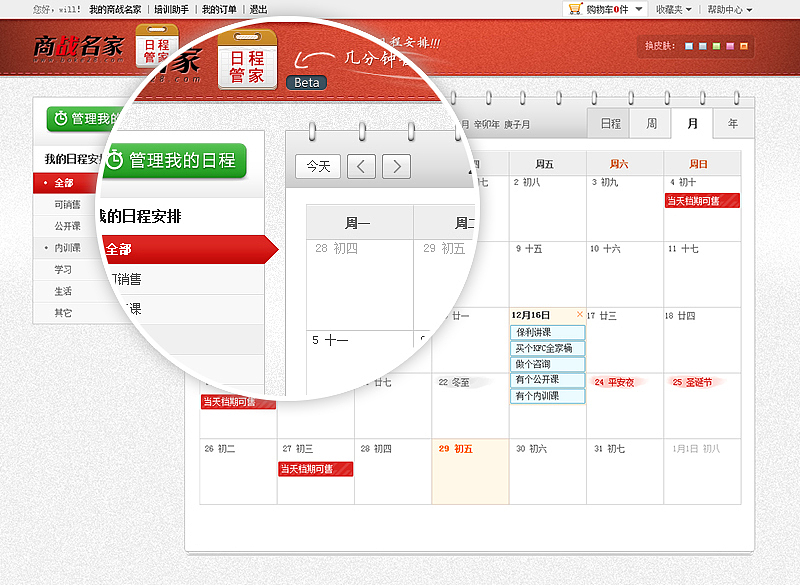Select today's 29 初五 highlighted cell
This screenshot has height=585, width=800.
tap(470, 472)
